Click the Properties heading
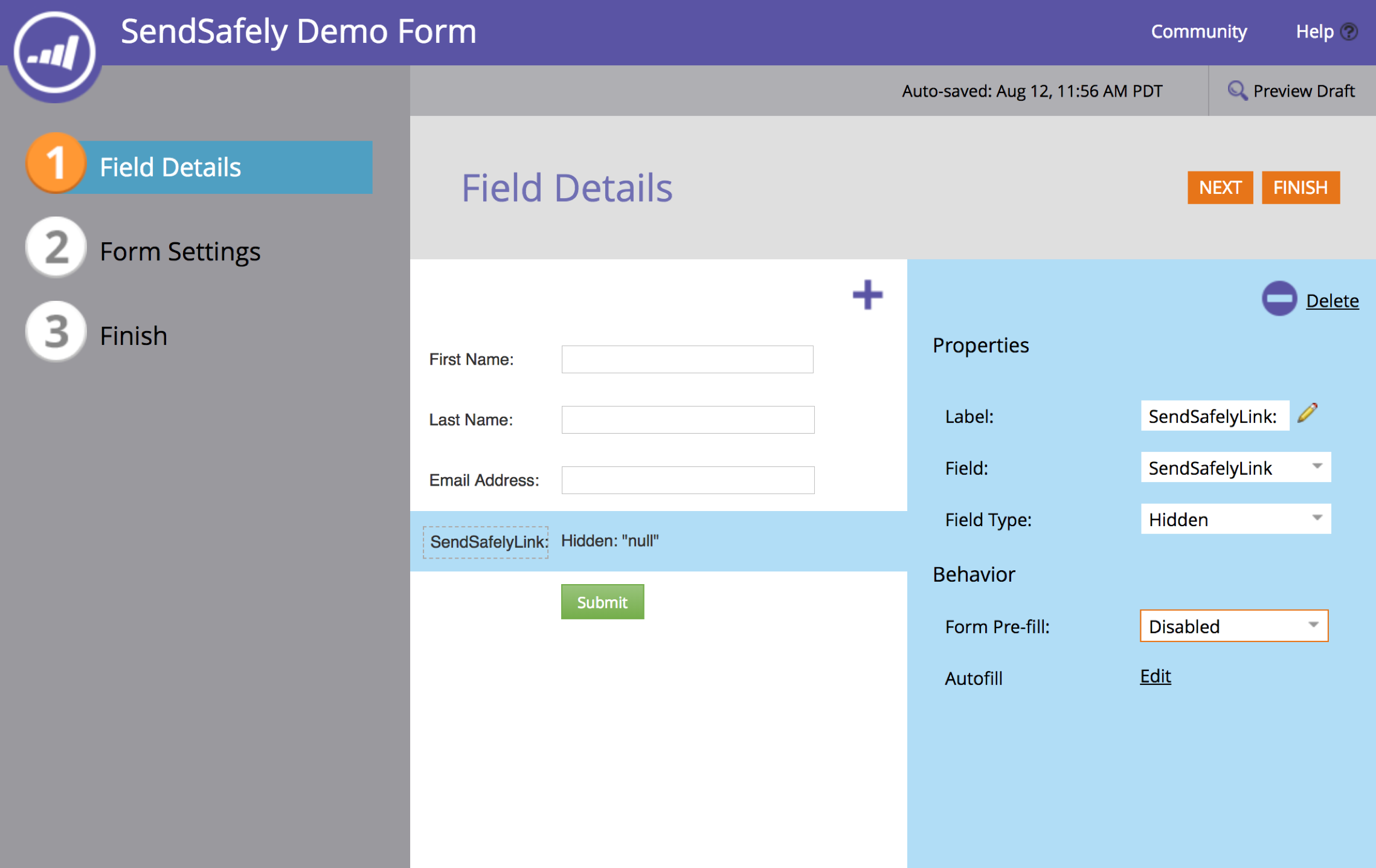 980,346
